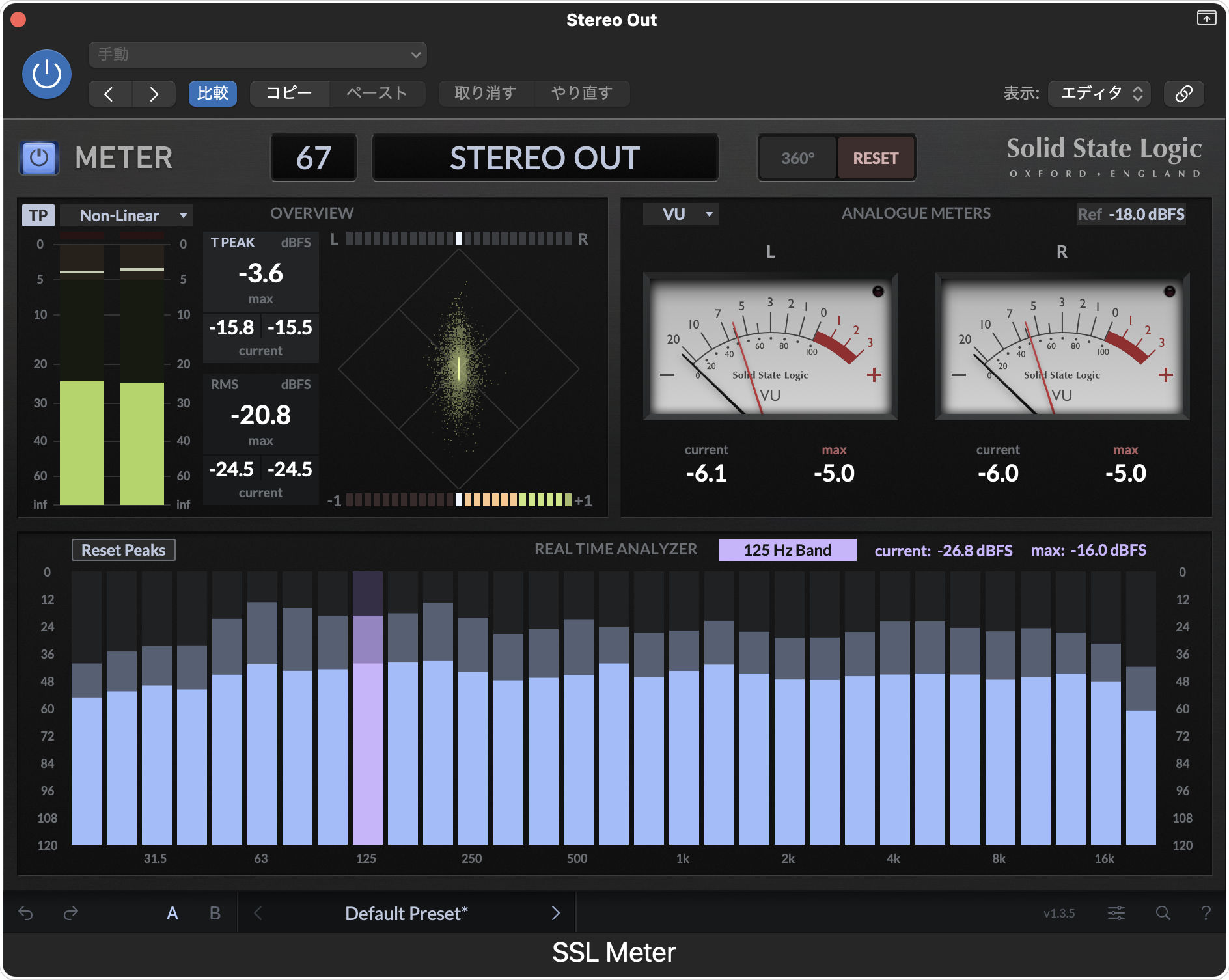Toggle the SSL METER power icon
This screenshot has width=1229, height=980.
(39, 158)
